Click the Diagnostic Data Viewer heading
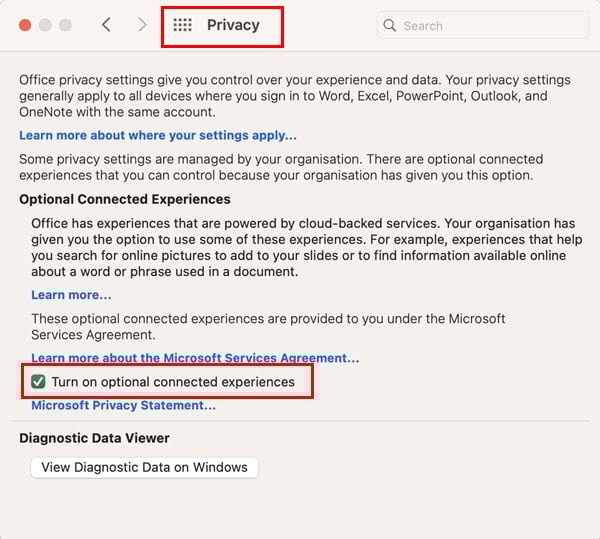Screen dimensions: 600x539 tap(94, 438)
